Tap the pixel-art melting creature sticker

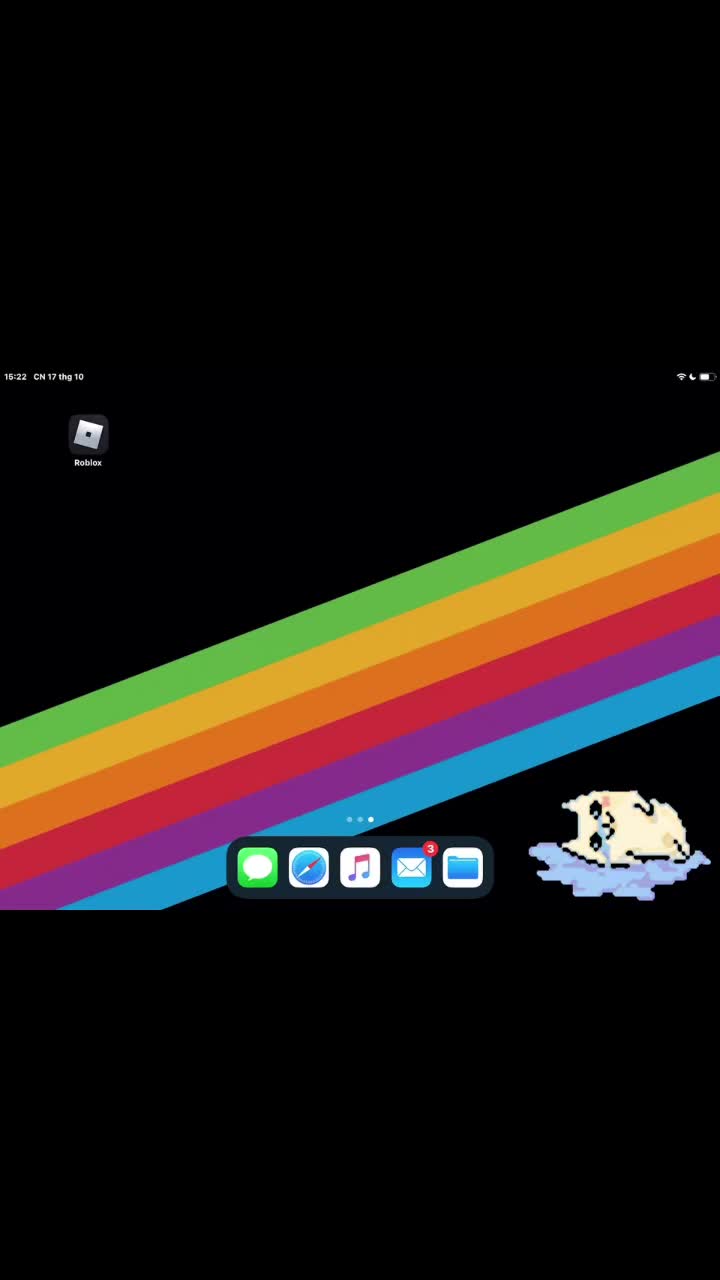(x=620, y=844)
